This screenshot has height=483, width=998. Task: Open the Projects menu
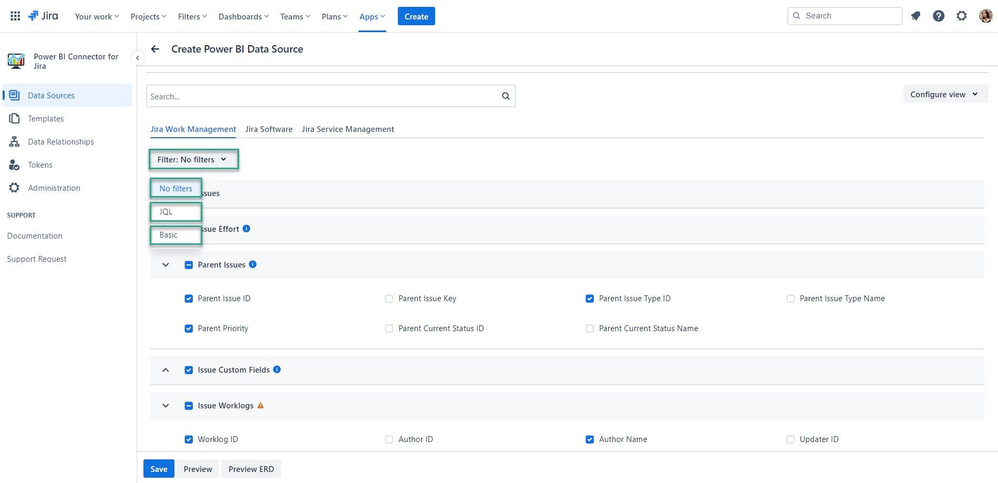[x=148, y=17]
